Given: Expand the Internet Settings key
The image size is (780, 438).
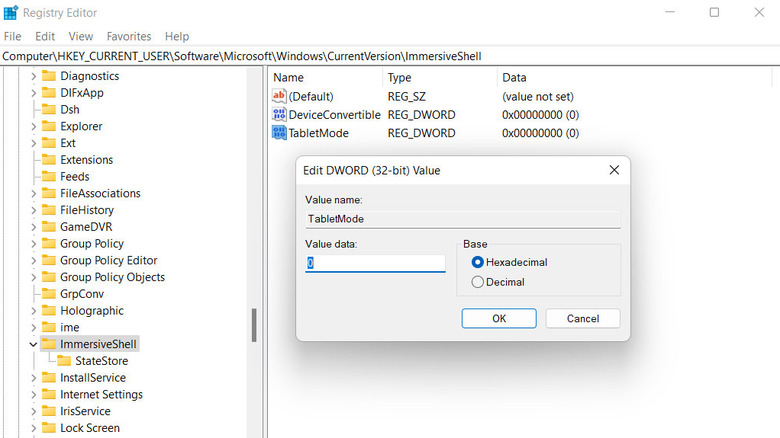Looking at the screenshot, I should (33, 395).
